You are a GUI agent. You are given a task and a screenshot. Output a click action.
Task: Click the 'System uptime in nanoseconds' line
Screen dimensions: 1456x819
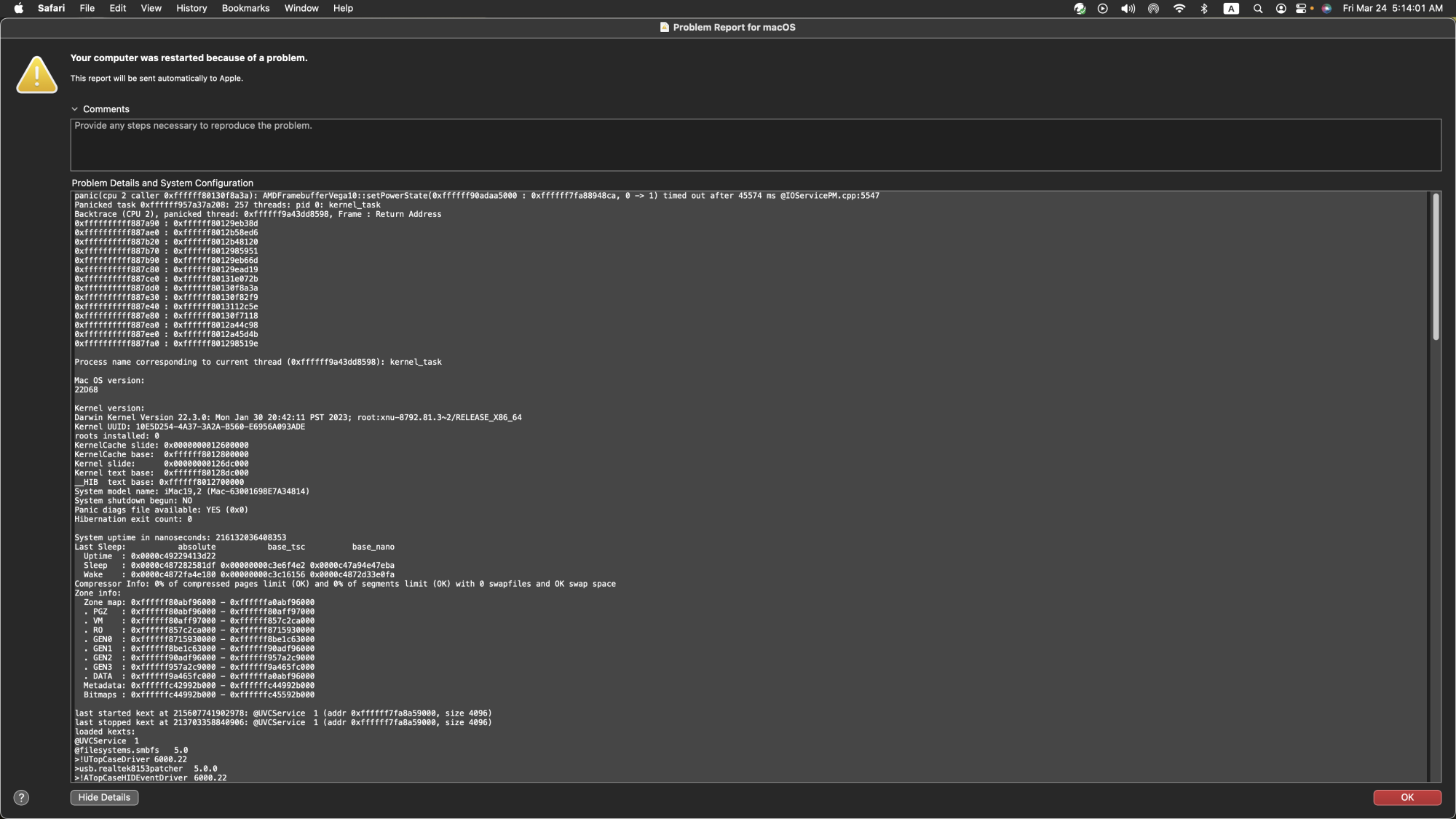pyautogui.click(x=180, y=538)
